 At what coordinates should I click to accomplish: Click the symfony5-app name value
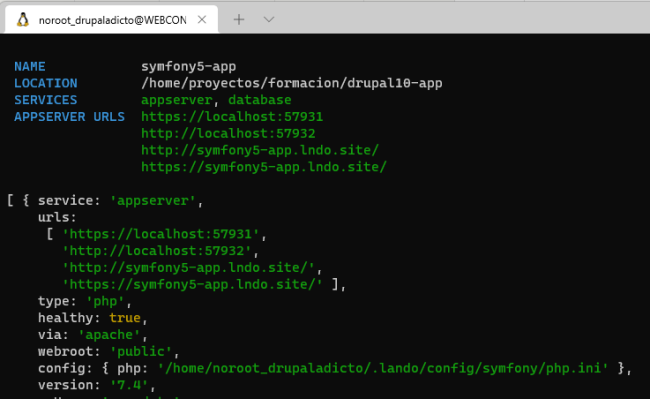click(x=189, y=67)
